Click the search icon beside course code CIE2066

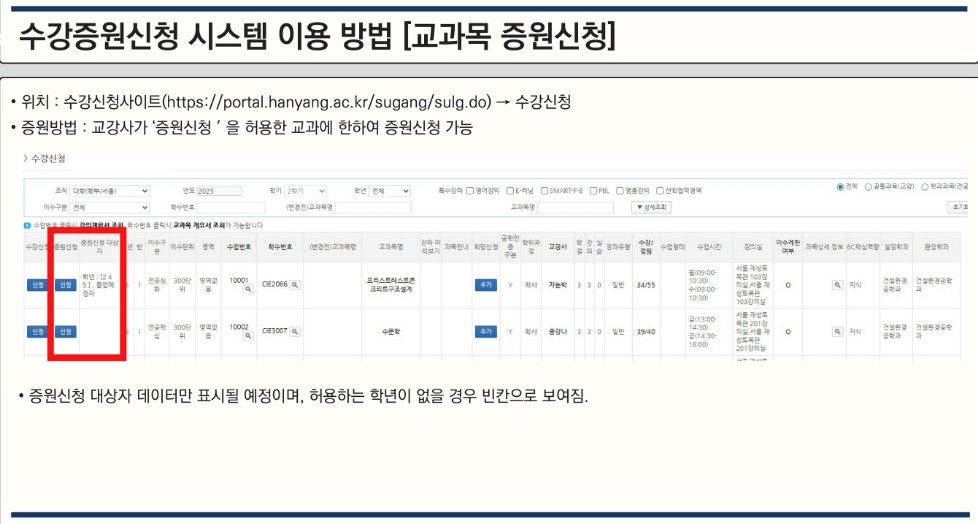click(295, 285)
